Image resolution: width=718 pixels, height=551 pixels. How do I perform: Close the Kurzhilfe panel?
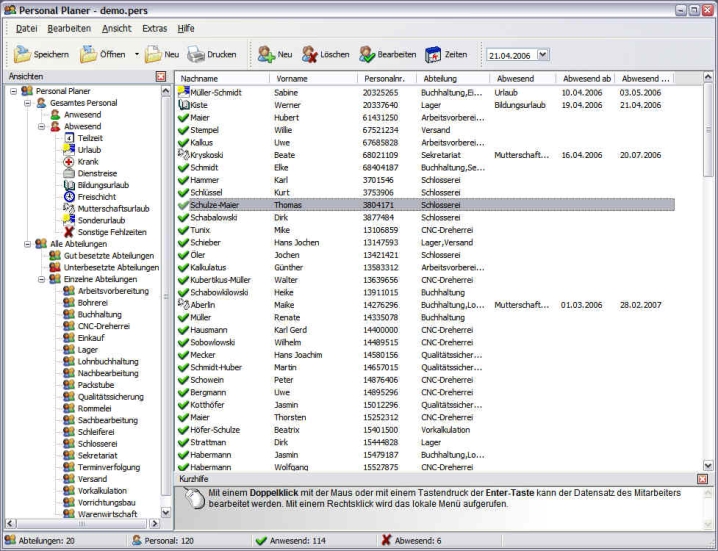(x=702, y=479)
